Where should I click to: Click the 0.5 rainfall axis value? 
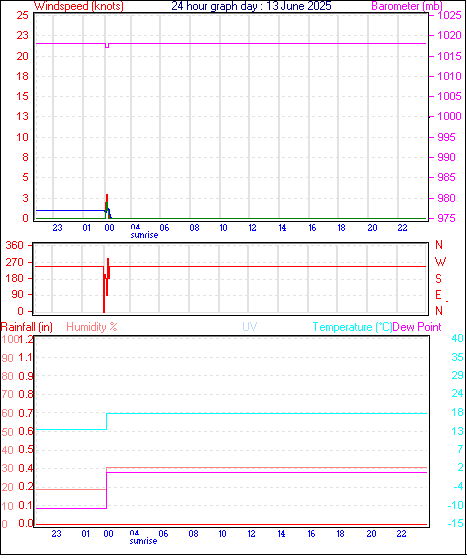tap(26, 450)
